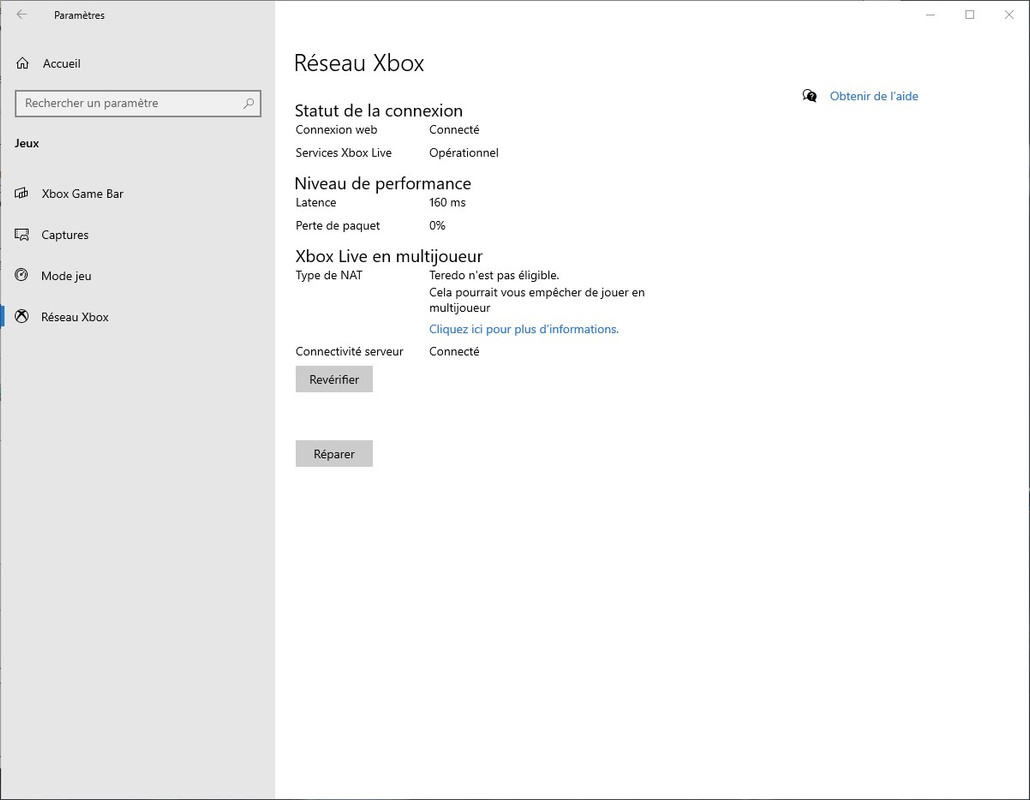Click the help chat bubble icon
Viewport: 1030px width, 800px height.
(809, 96)
